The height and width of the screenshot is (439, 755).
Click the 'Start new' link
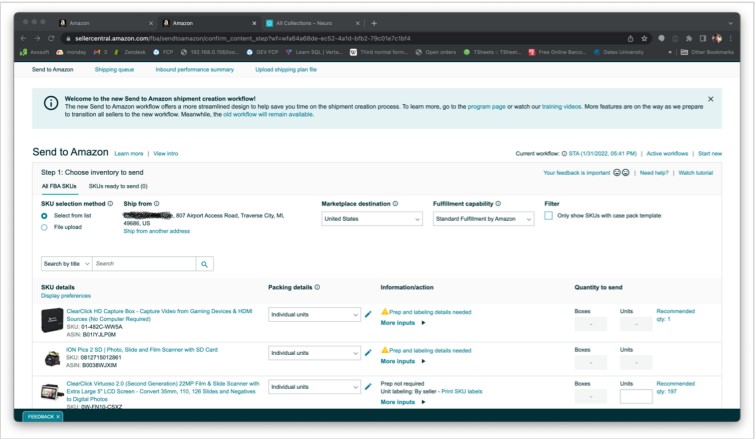[x=710, y=154]
